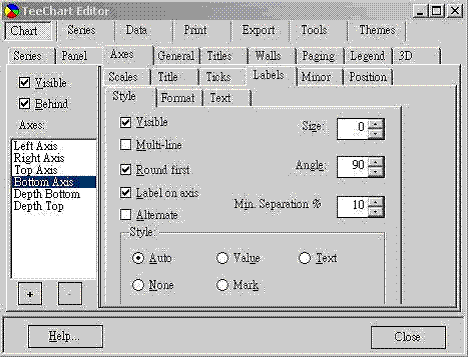Select Bottom Axis in the axes list
The image size is (468, 360).
click(x=54, y=182)
